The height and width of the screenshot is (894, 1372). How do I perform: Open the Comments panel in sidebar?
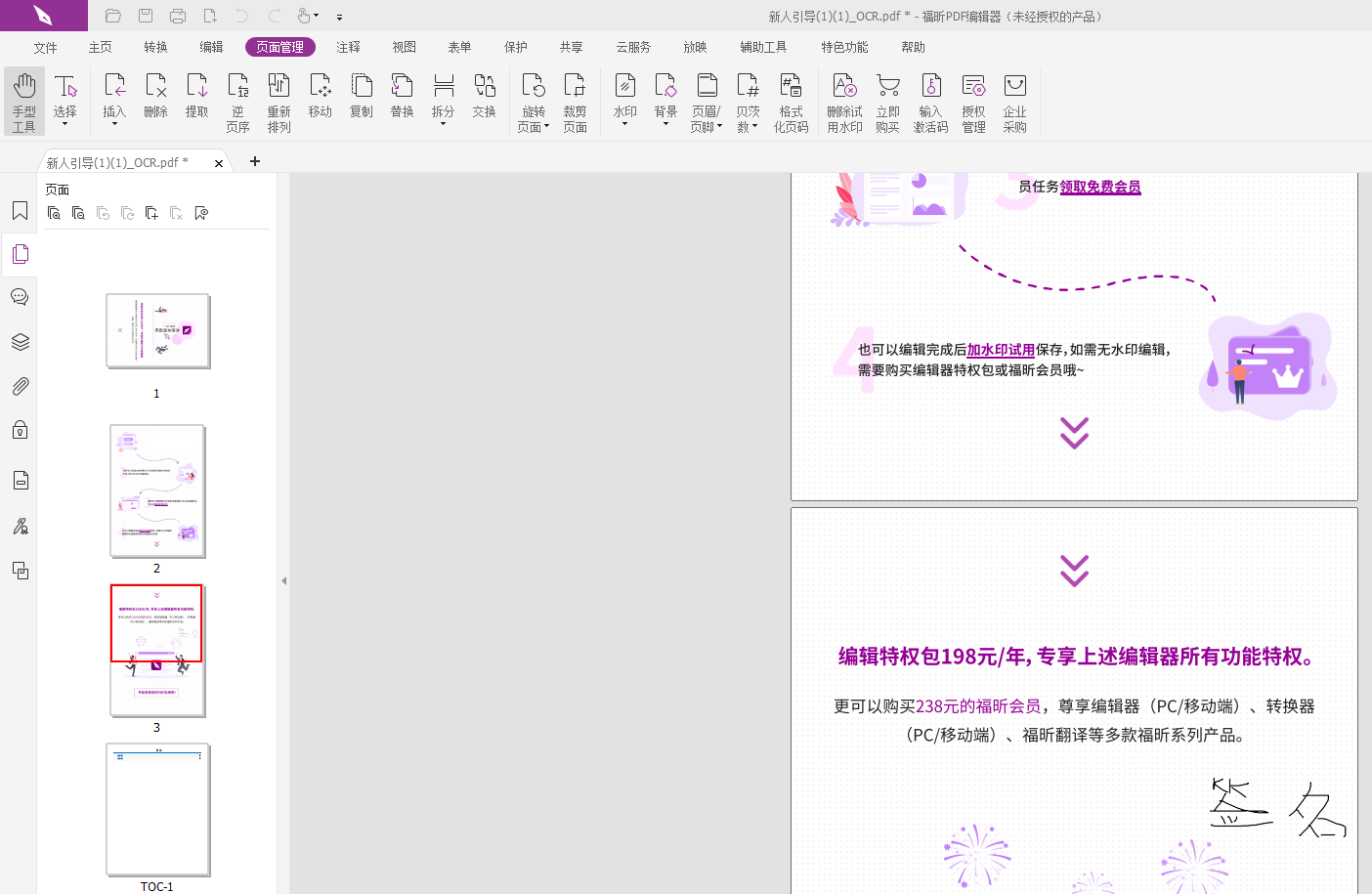20,297
